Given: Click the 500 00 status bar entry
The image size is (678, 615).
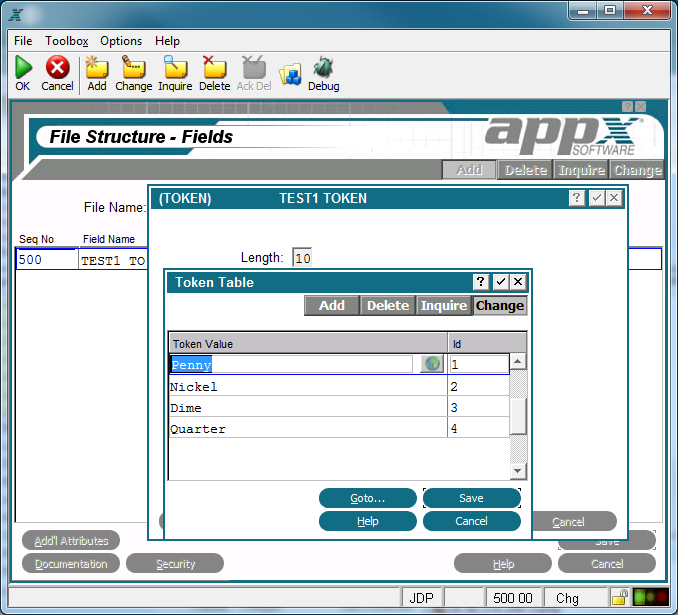Looking at the screenshot, I should 513,598.
